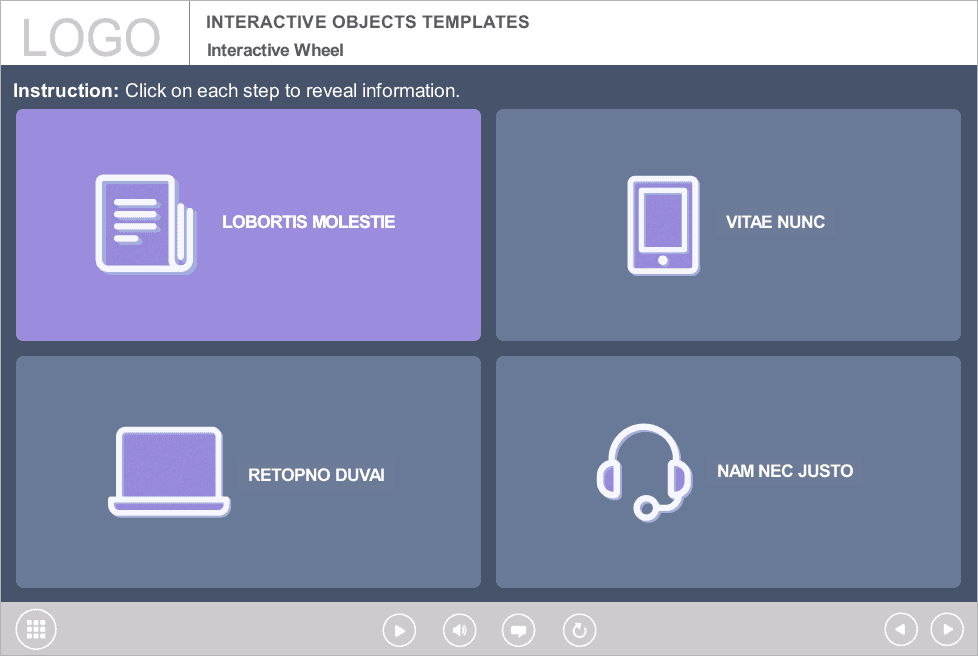Image resolution: width=978 pixels, height=656 pixels.
Task: Replay the slide with circular arrow
Action: coord(579,630)
